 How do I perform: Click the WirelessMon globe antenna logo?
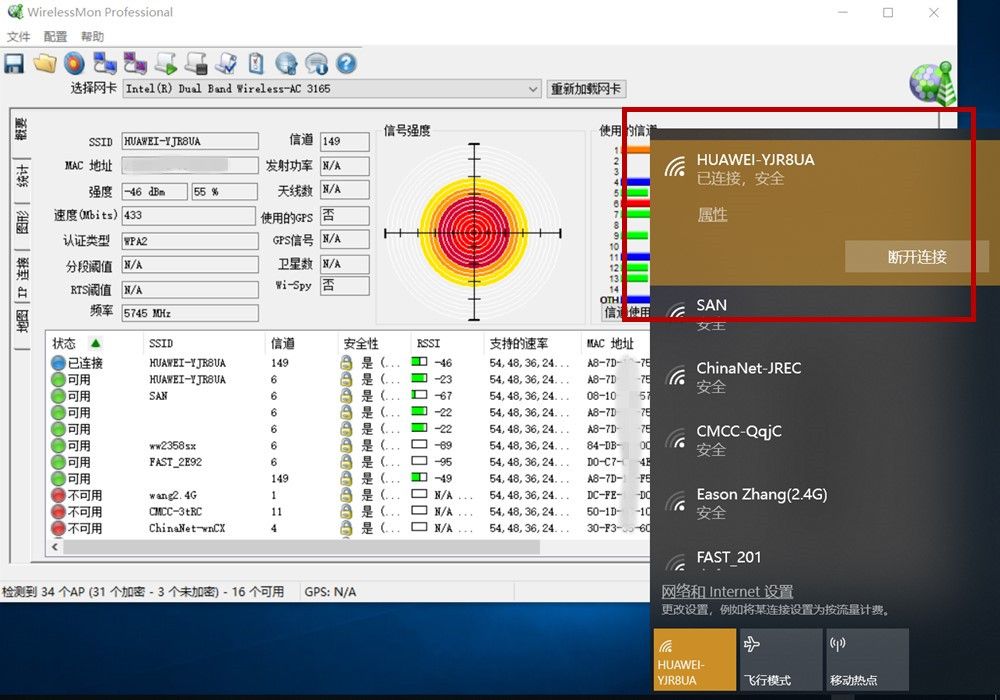[x=932, y=83]
